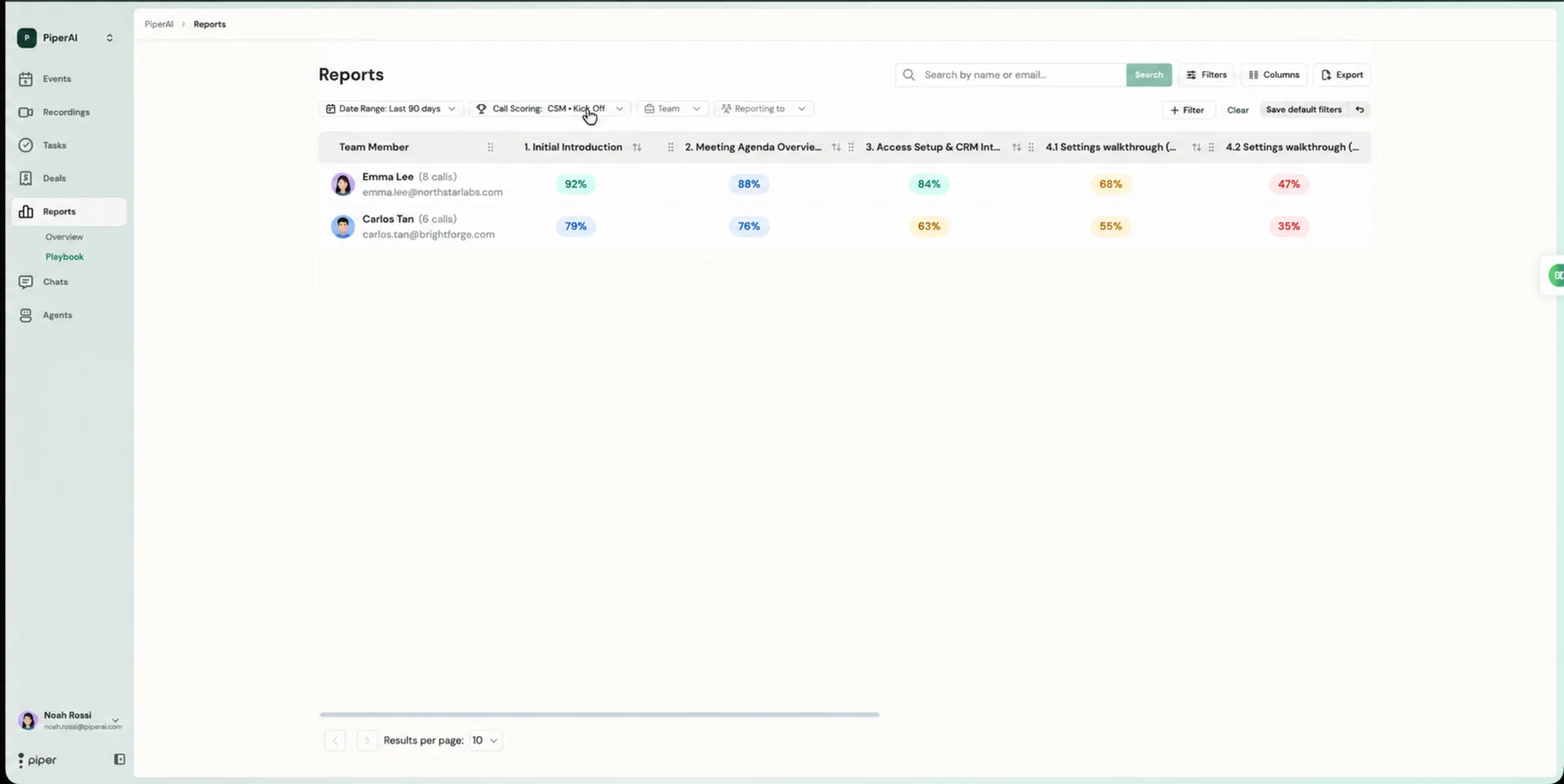Go to the next results page
This screenshot has width=1564, height=784.
coord(367,741)
